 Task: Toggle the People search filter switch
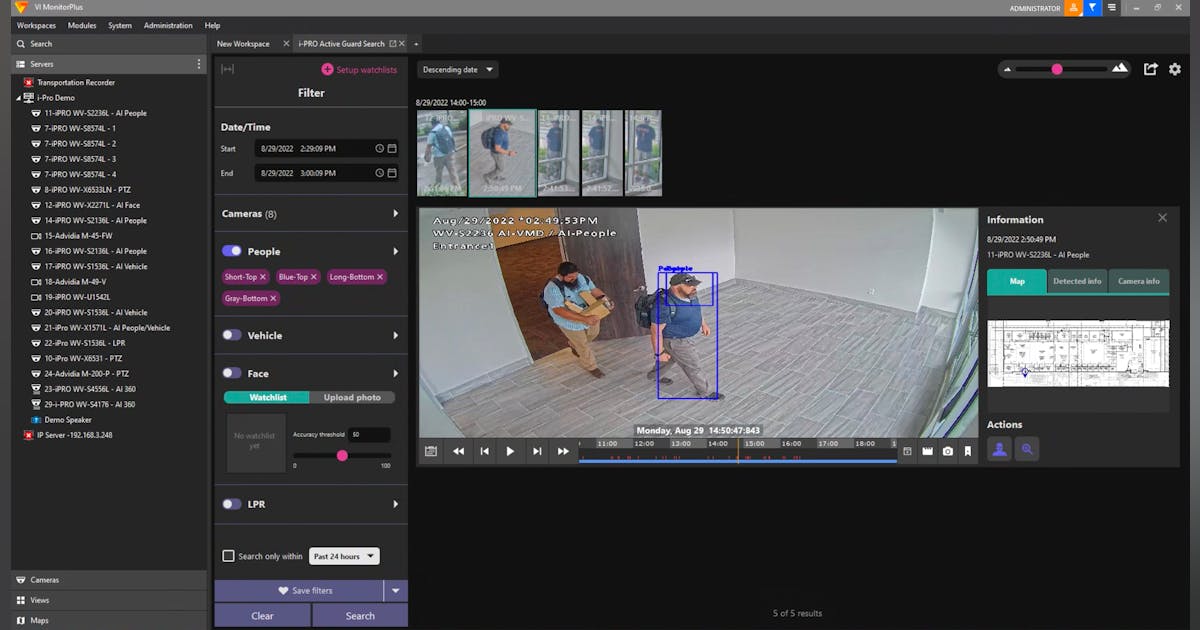[x=229, y=251]
